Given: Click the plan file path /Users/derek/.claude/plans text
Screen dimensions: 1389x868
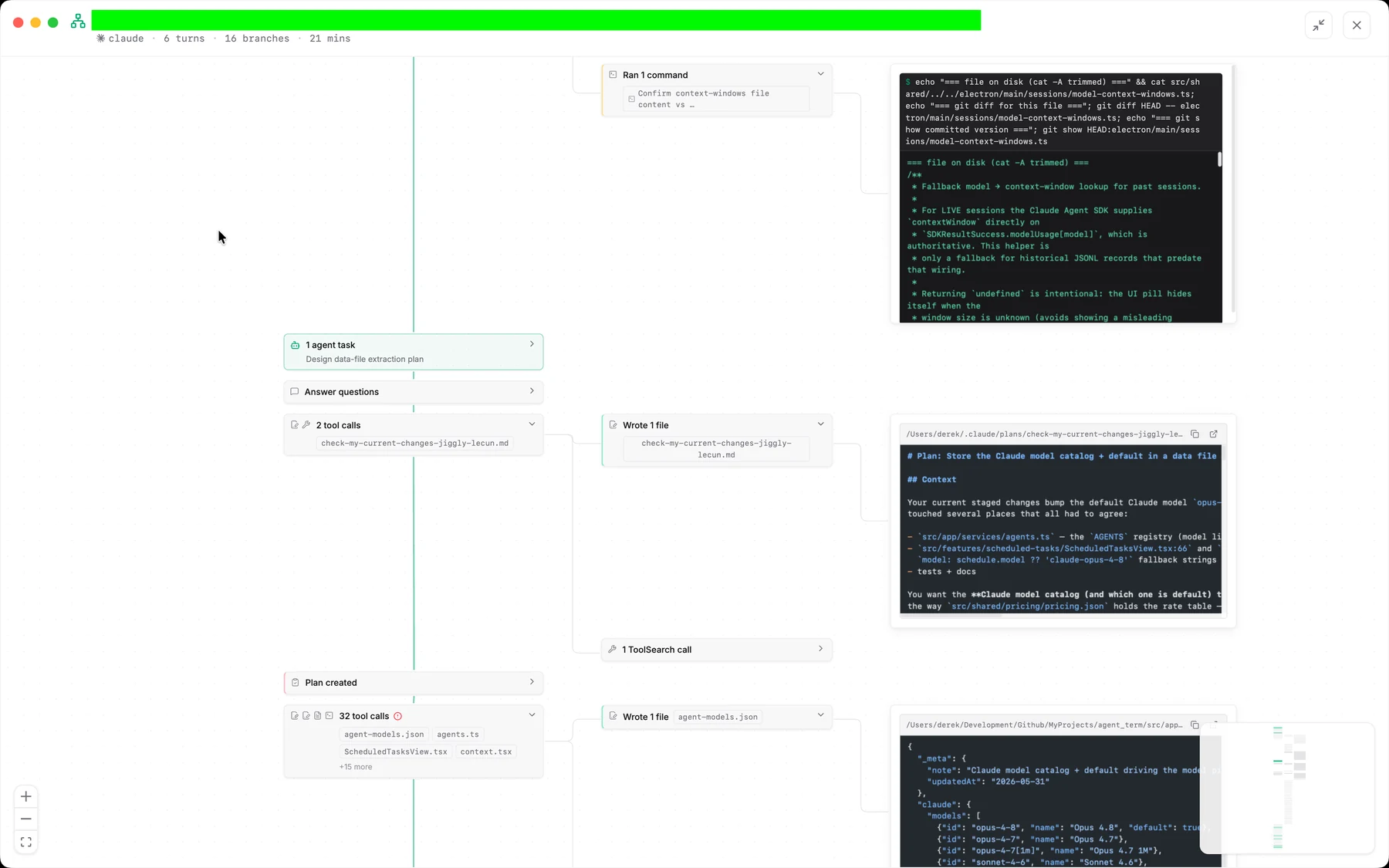Looking at the screenshot, I should 1044,434.
